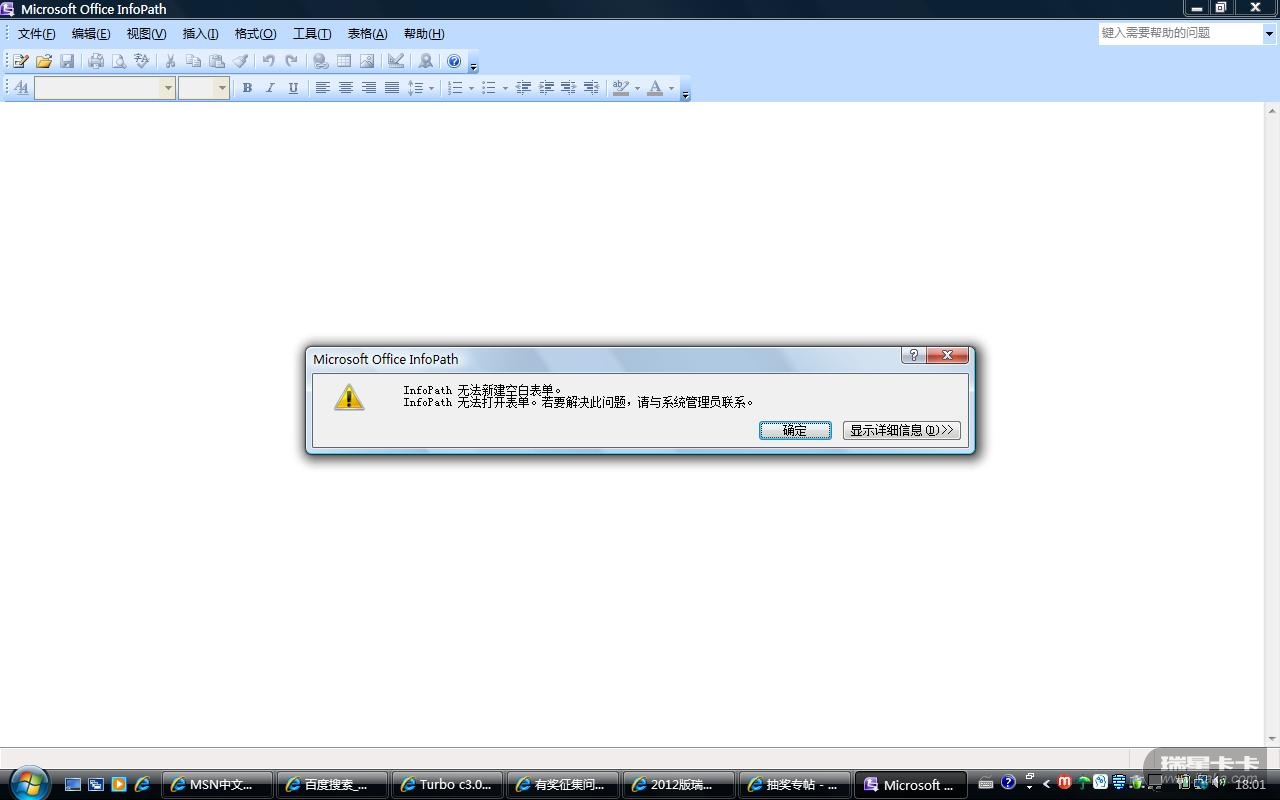Apply the font color A button

[x=655, y=88]
